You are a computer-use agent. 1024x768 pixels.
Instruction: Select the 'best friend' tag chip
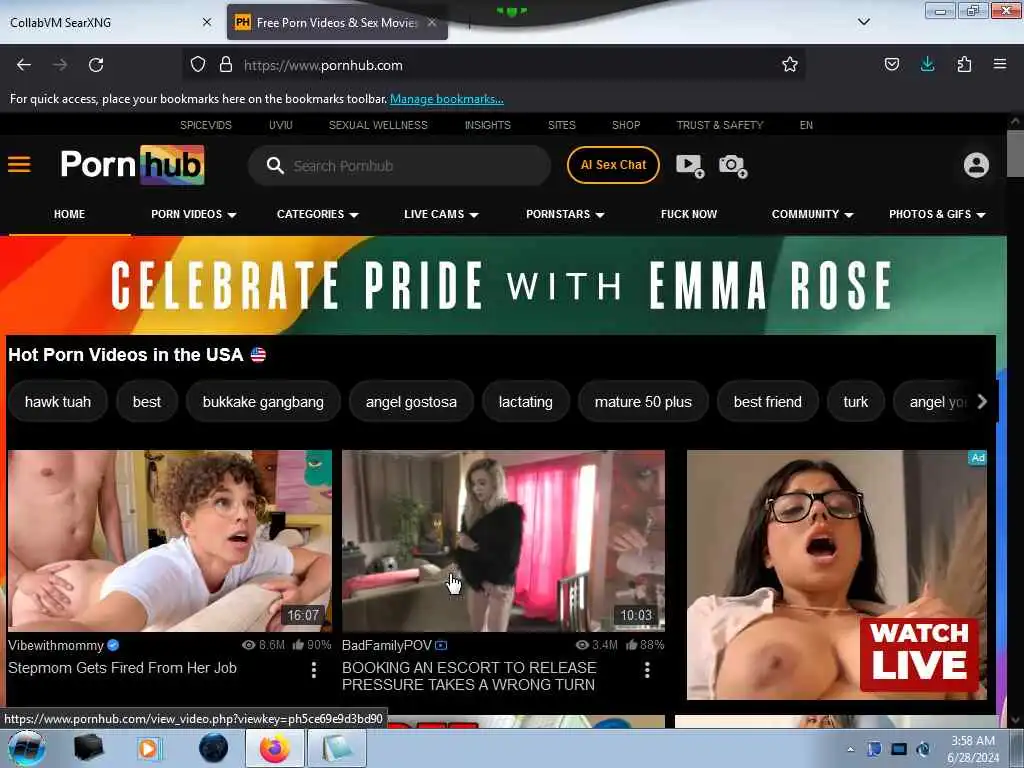767,402
